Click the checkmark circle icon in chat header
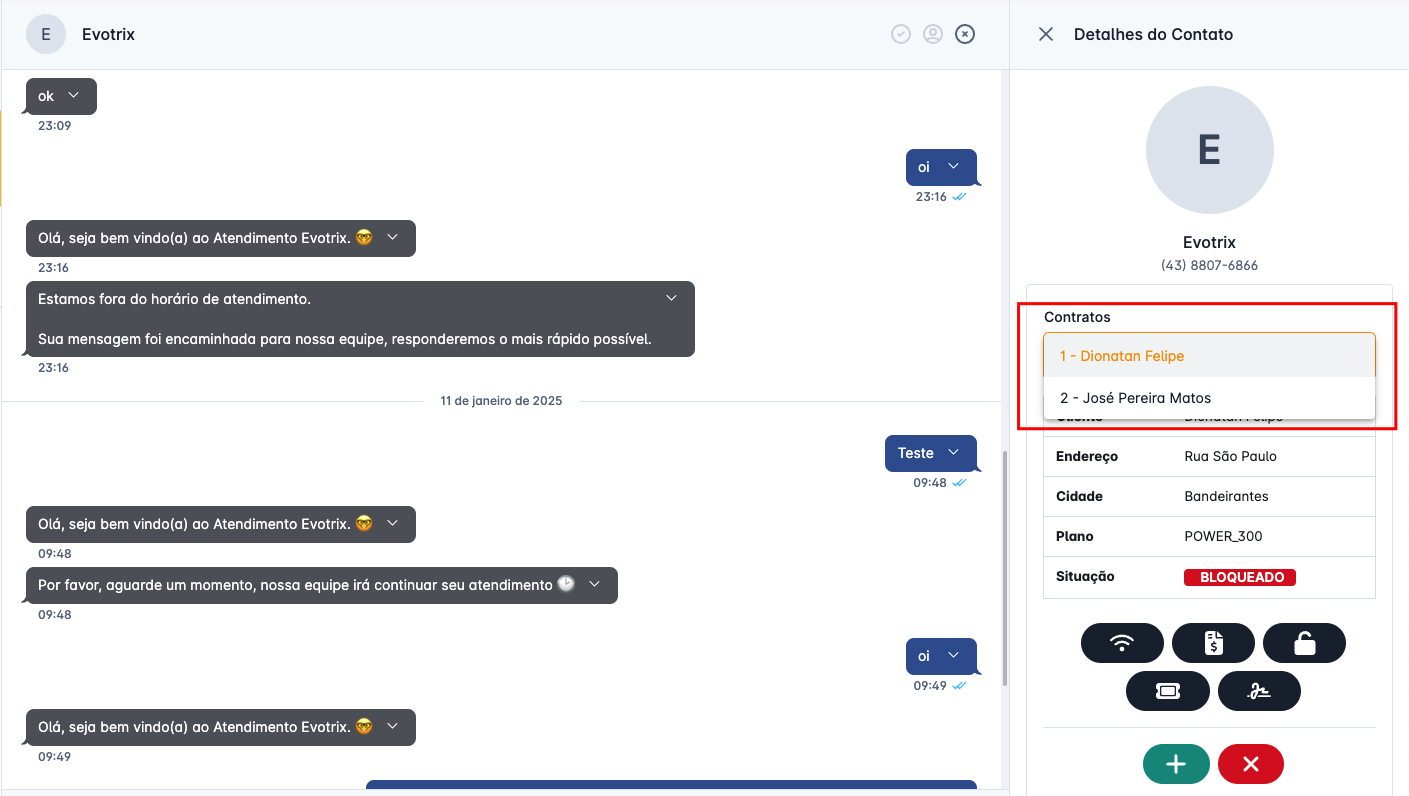This screenshot has height=796, width=1409. pos(901,35)
